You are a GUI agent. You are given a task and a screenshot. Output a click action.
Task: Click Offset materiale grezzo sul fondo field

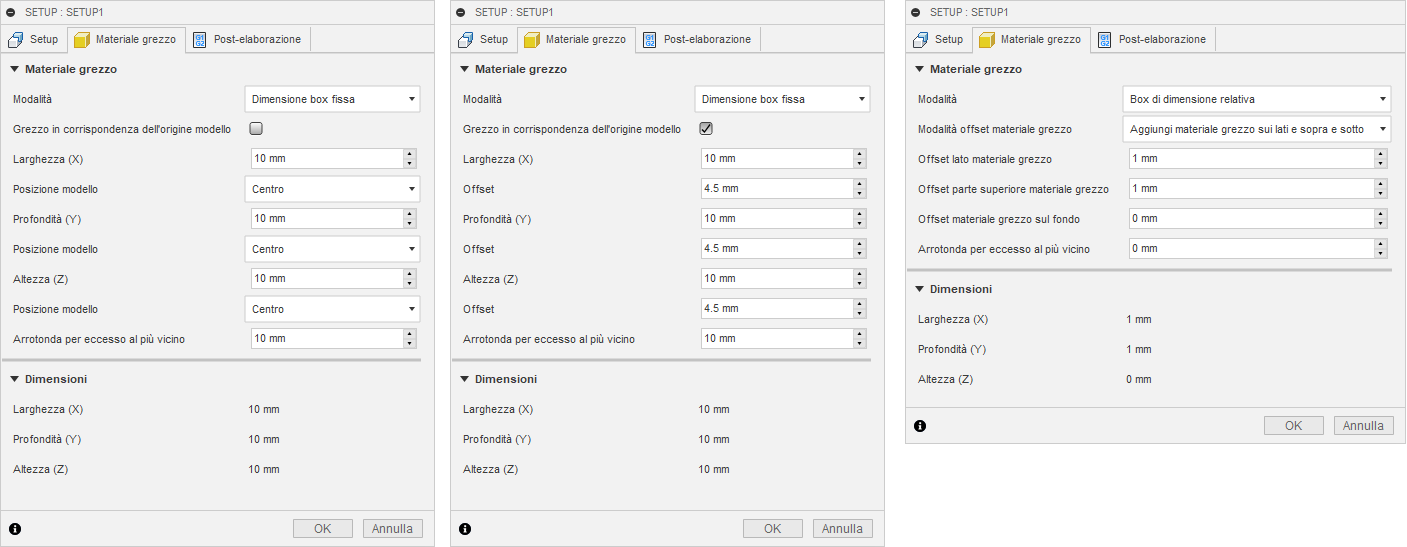[1251, 219]
